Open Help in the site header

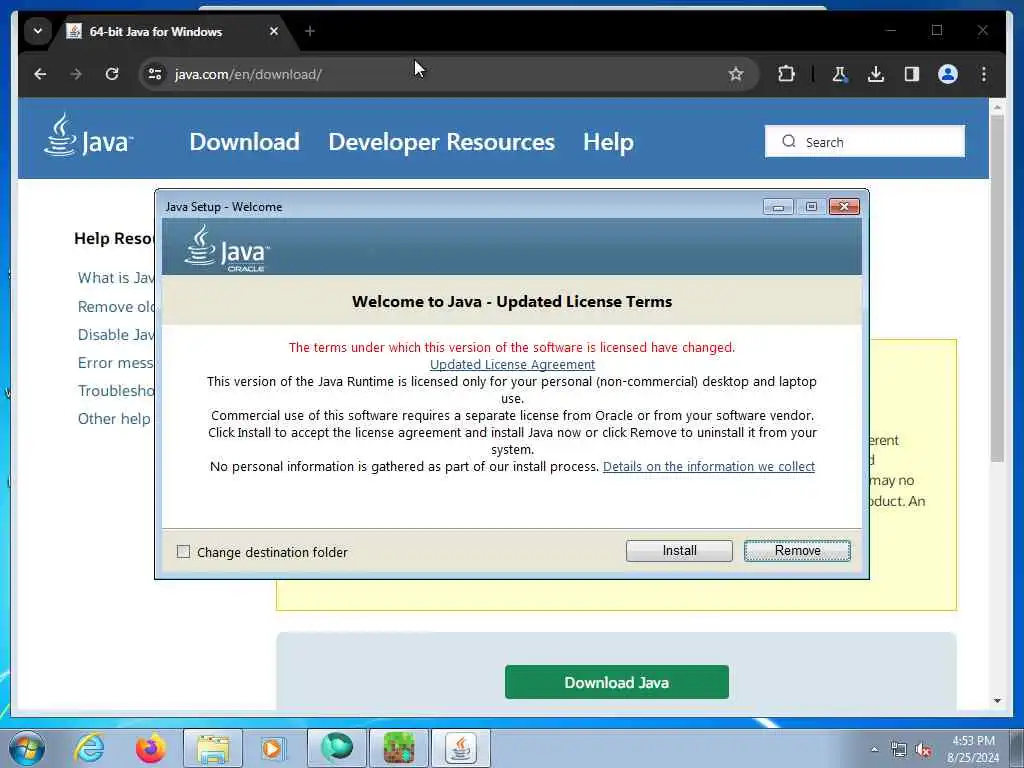(608, 142)
